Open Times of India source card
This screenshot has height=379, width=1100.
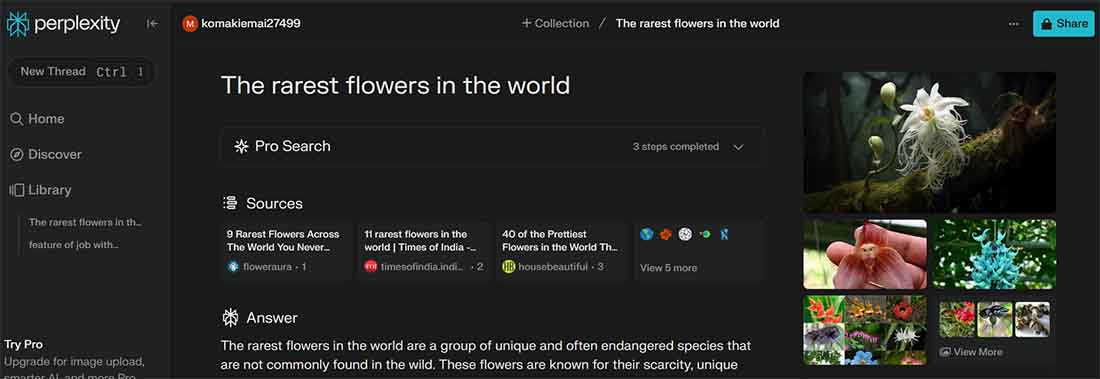point(424,251)
